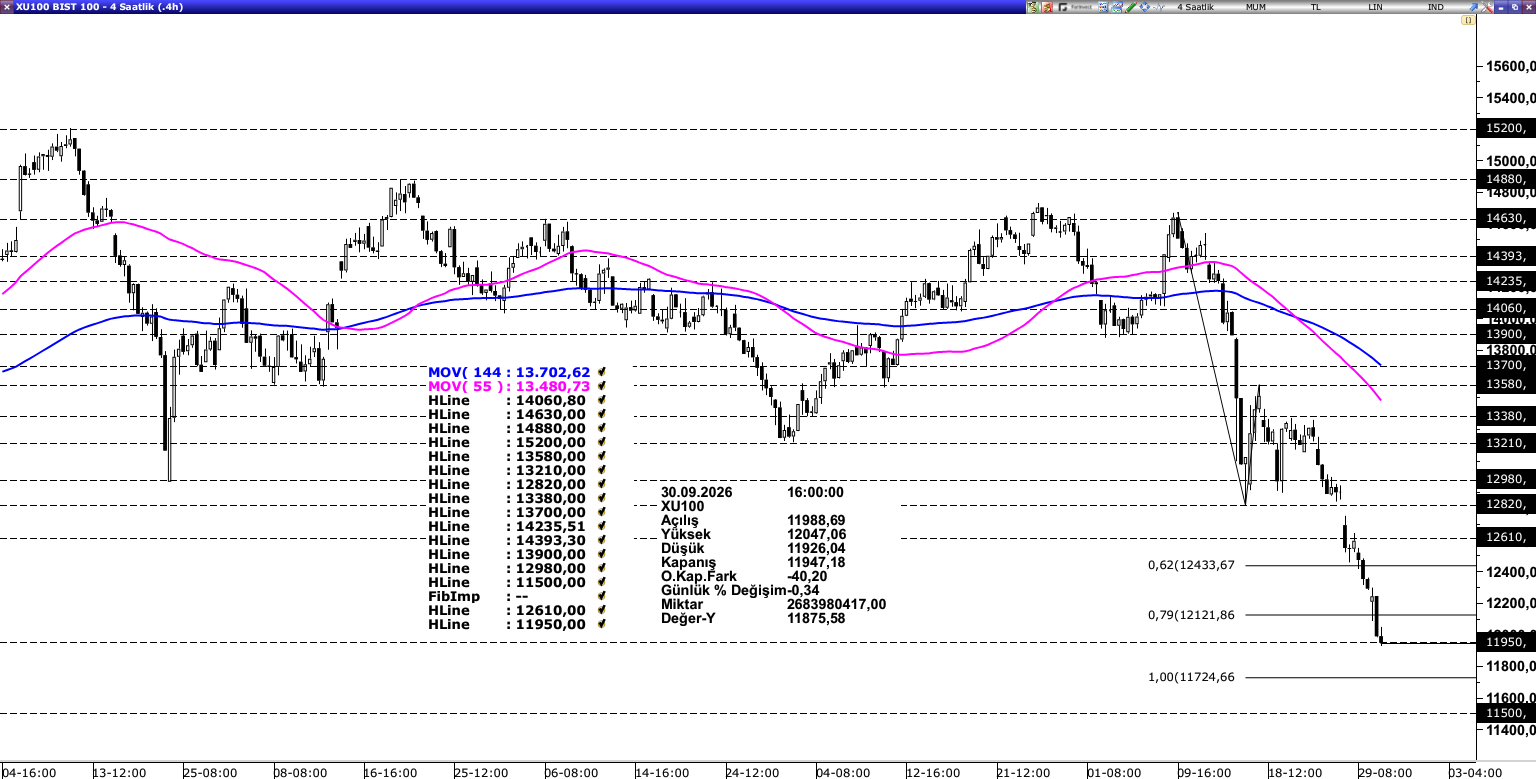Open the 4 Saatlik timeframe selector
This screenshot has height=779, width=1536.
pyautogui.click(x=1195, y=7)
